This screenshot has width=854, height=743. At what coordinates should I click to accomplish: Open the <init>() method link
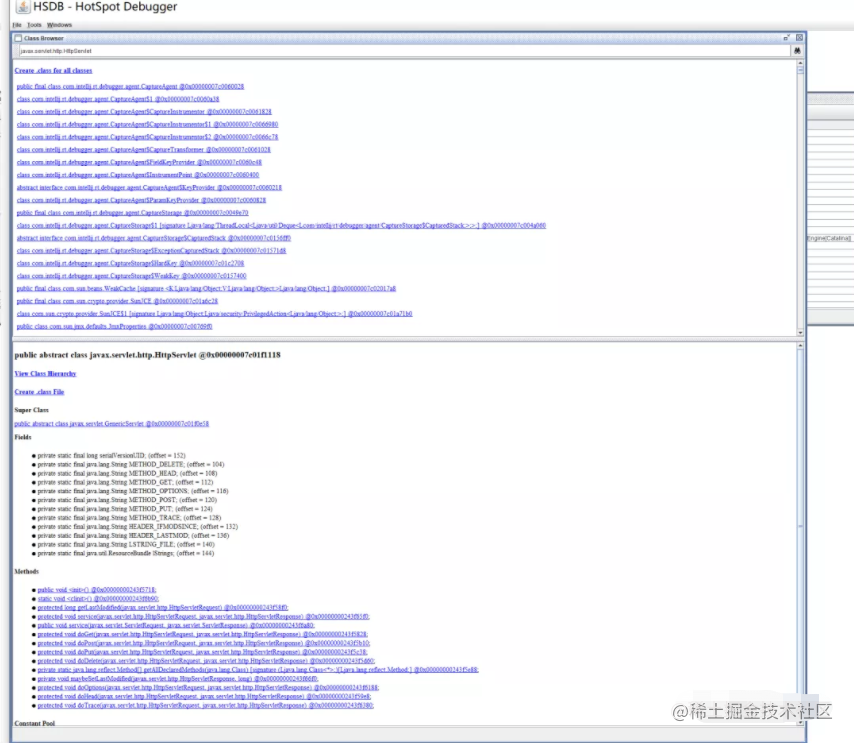coord(97,589)
